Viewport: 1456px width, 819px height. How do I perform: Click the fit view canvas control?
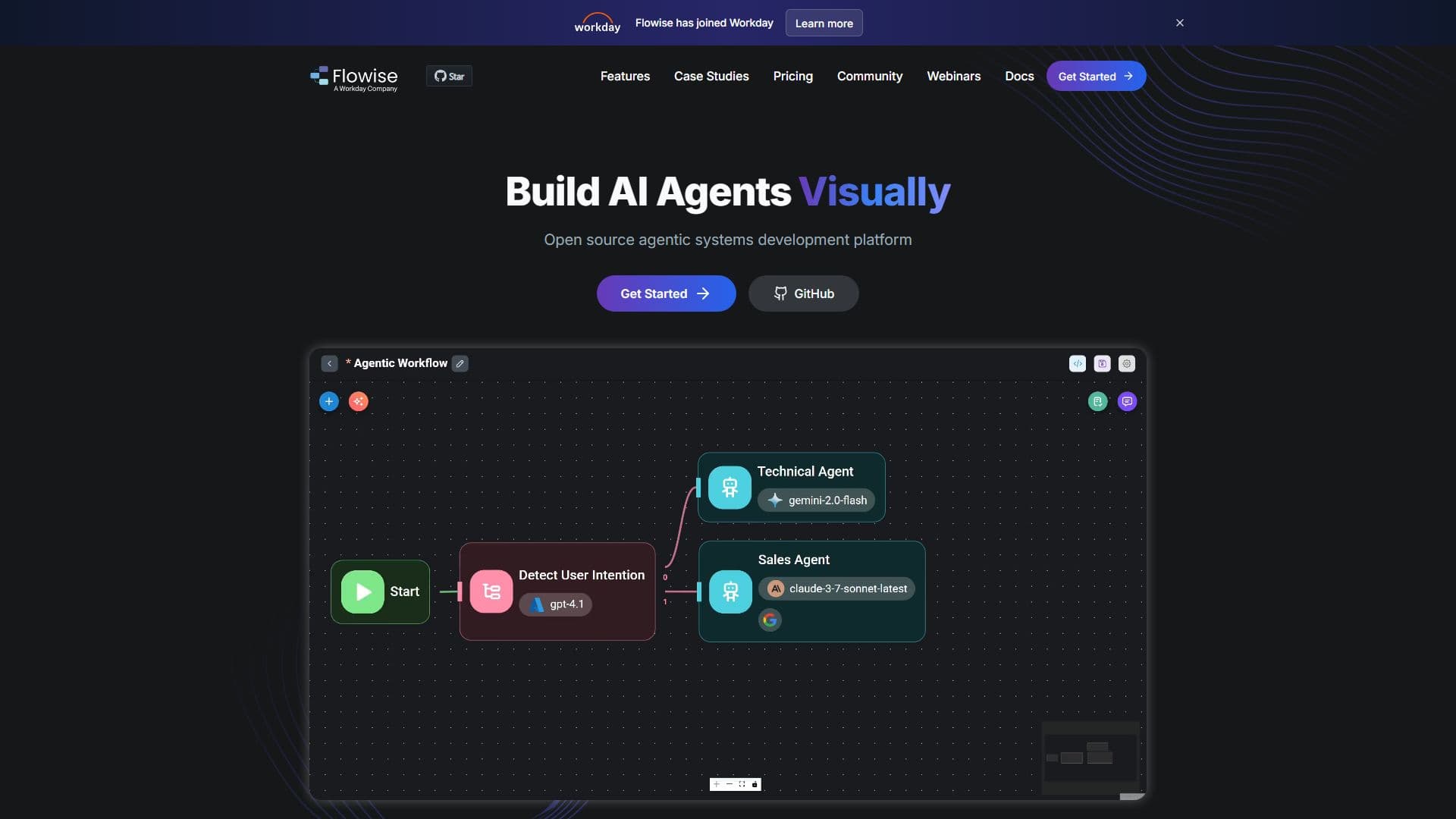pos(742,784)
